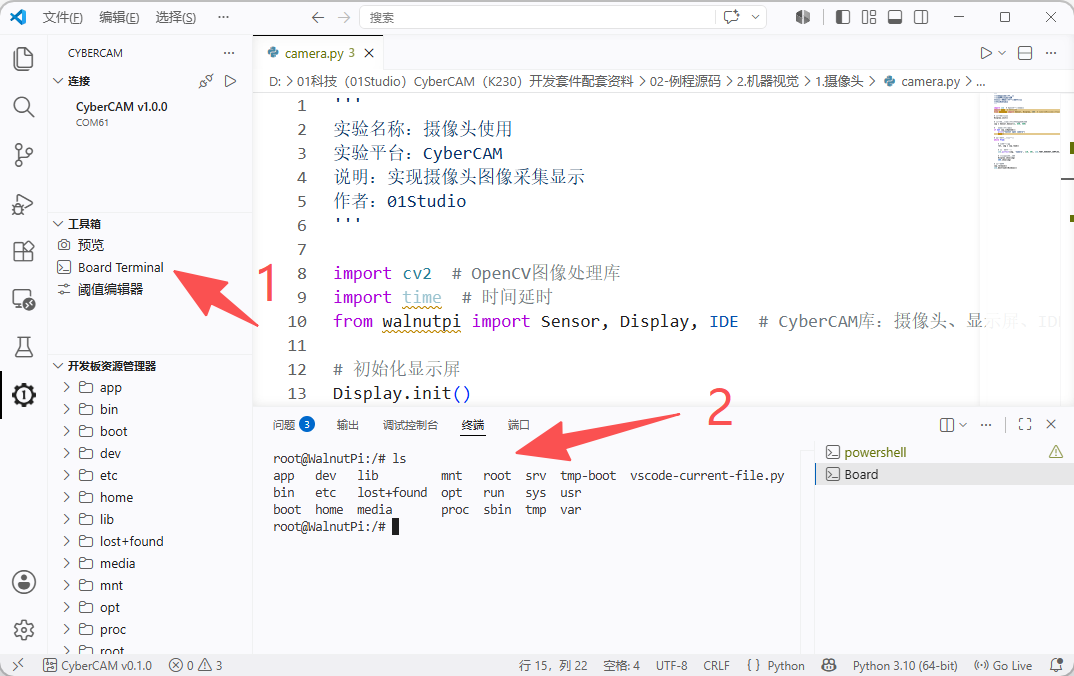This screenshot has width=1074, height=676.
Task: Open Source Control from activity bar
Action: pos(23,155)
